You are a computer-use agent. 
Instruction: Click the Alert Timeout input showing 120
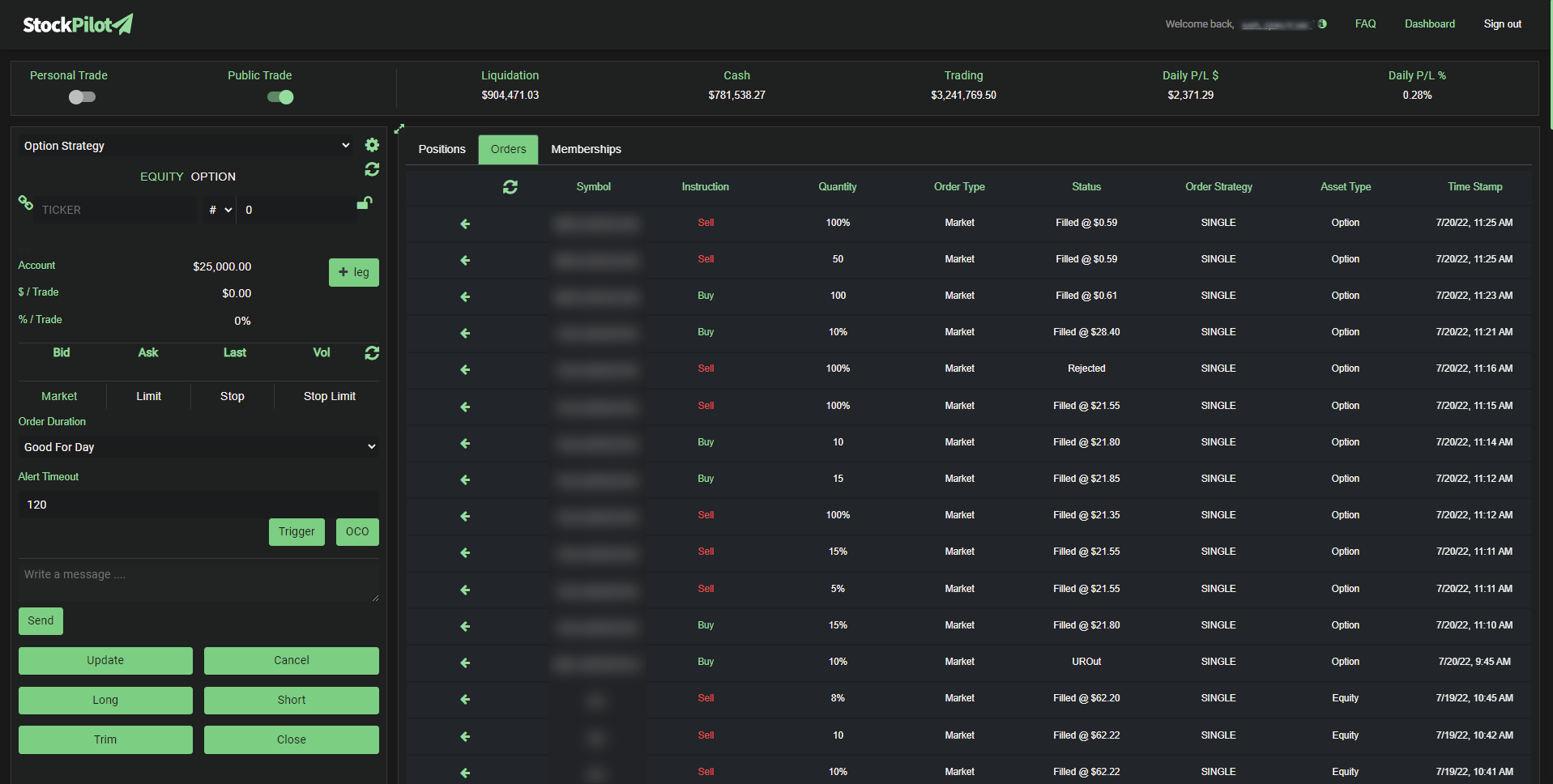pyautogui.click(x=198, y=504)
